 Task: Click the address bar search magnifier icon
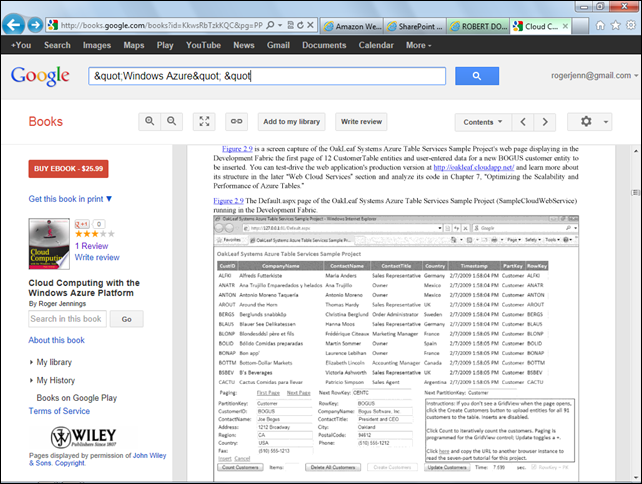pyautogui.click(x=270, y=25)
